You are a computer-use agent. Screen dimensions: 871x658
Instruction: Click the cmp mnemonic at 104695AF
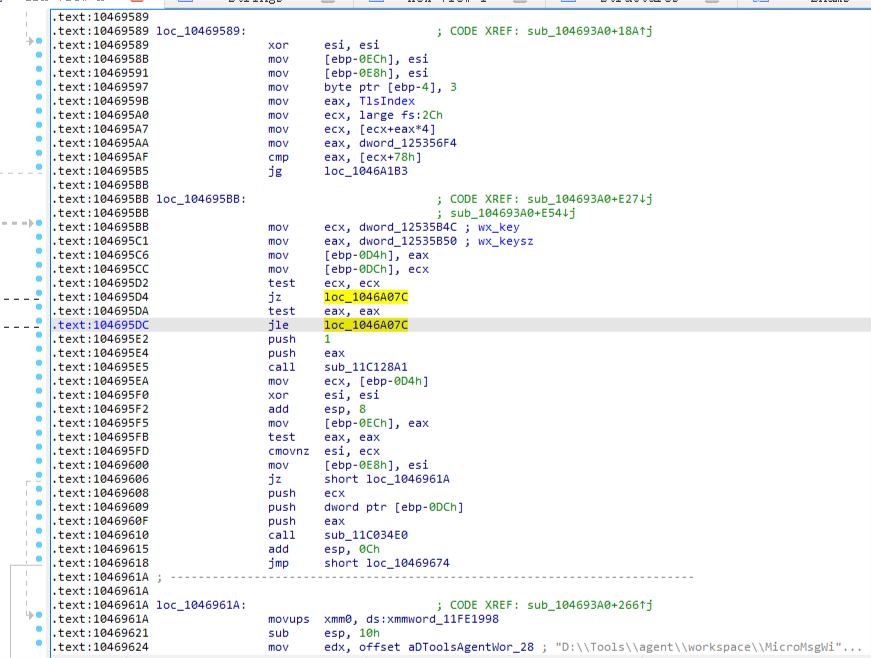278,157
